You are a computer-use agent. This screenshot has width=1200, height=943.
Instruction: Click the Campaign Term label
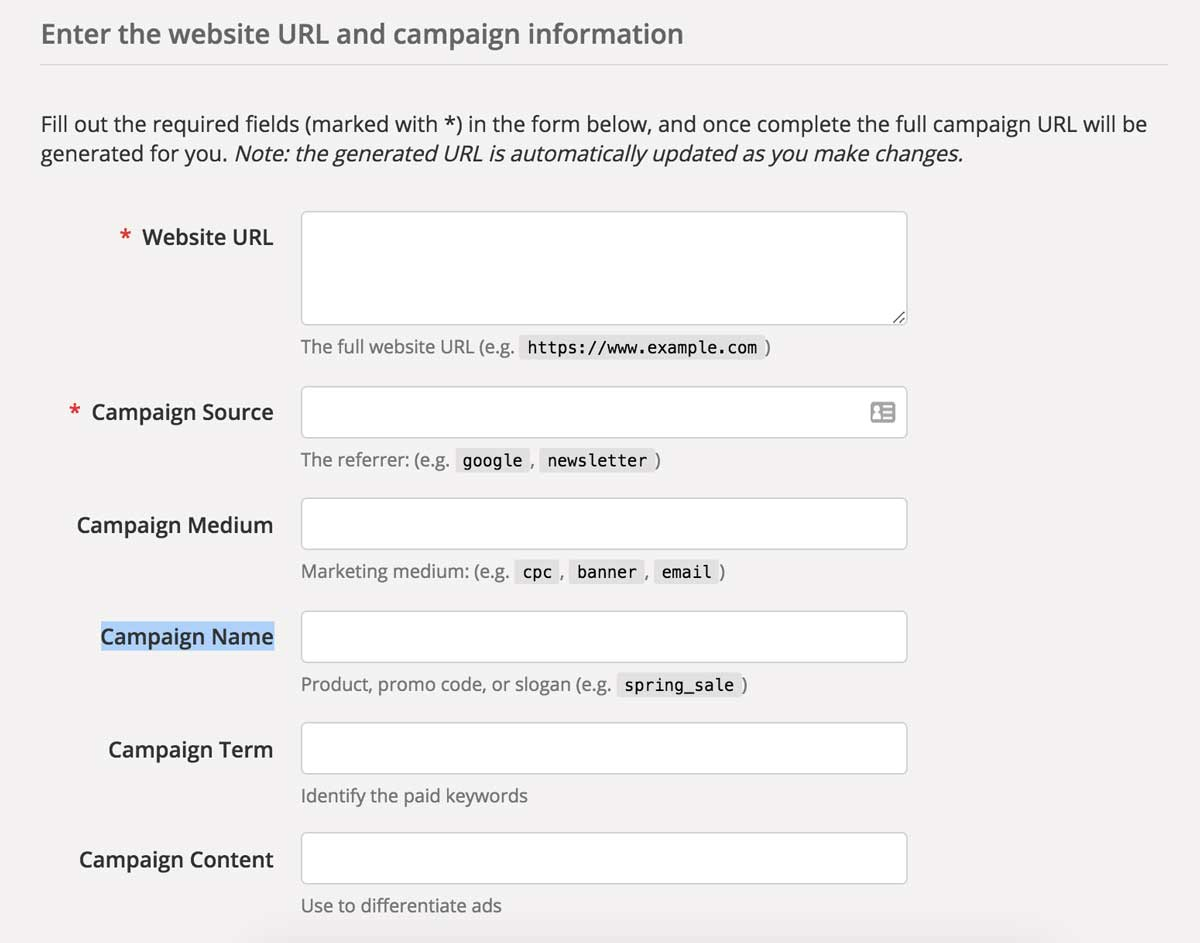[190, 750]
